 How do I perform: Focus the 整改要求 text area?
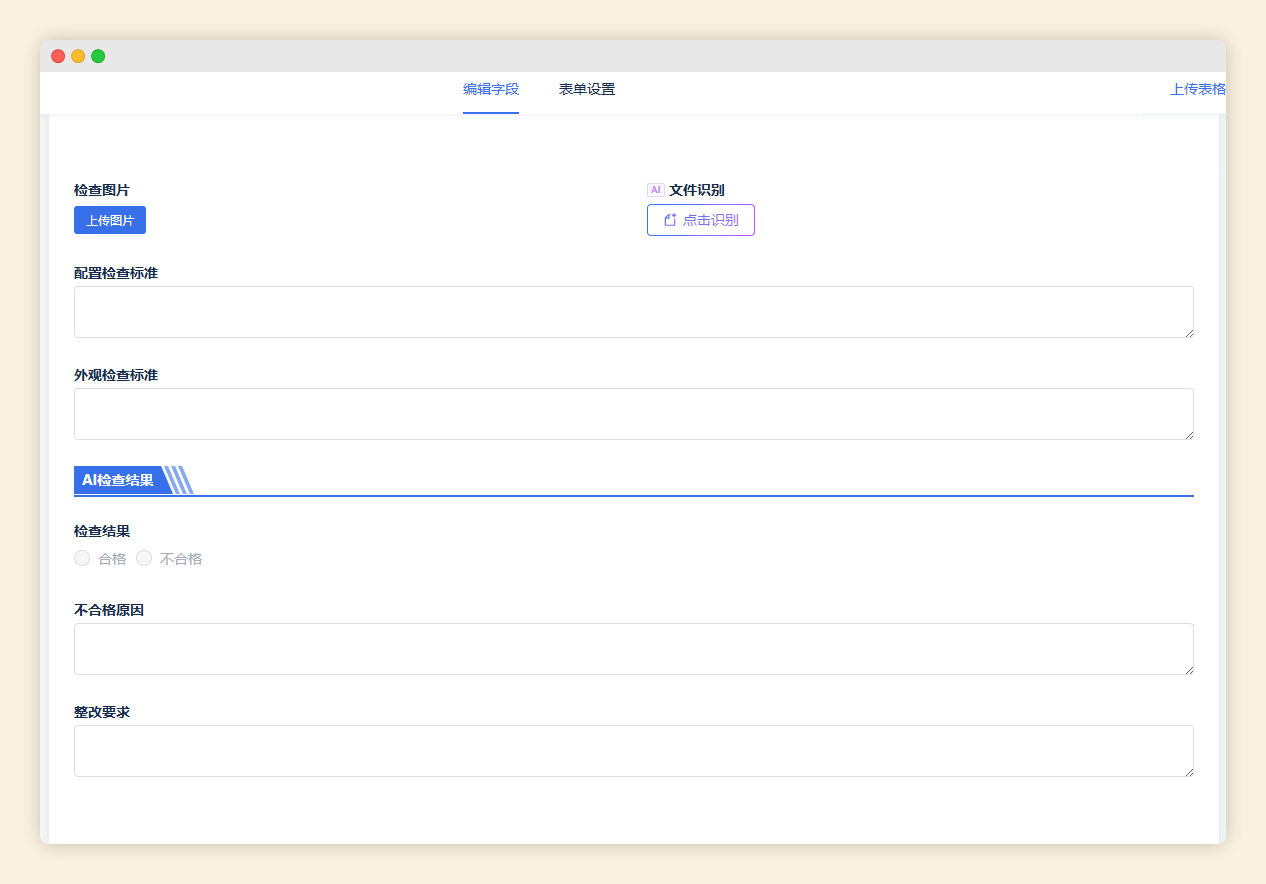[634, 751]
